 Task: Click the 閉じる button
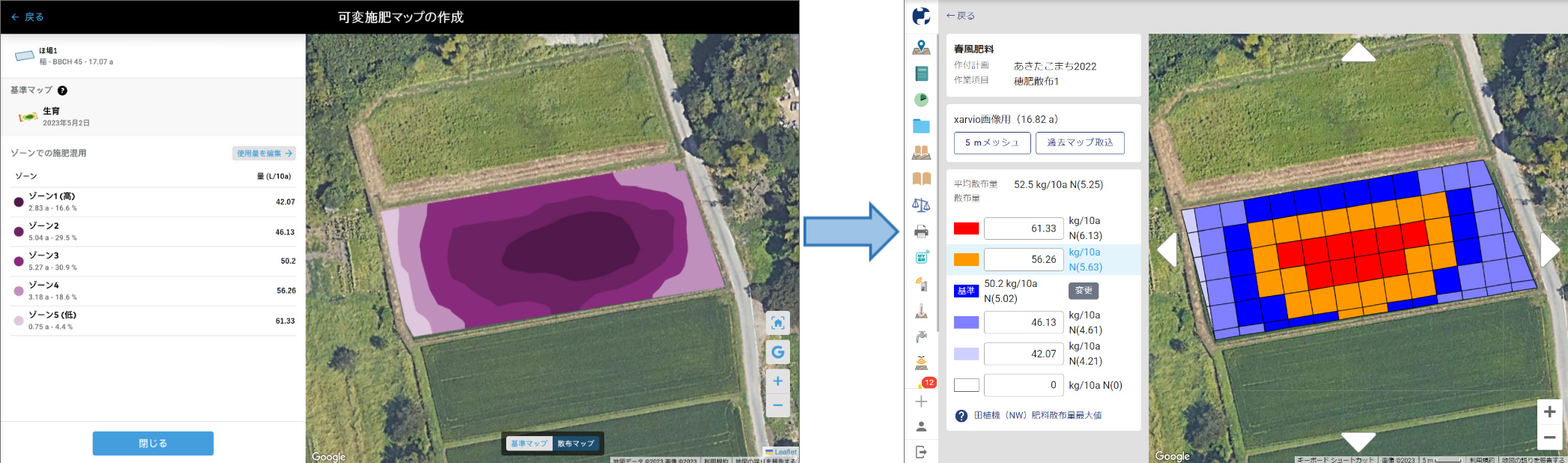153,444
